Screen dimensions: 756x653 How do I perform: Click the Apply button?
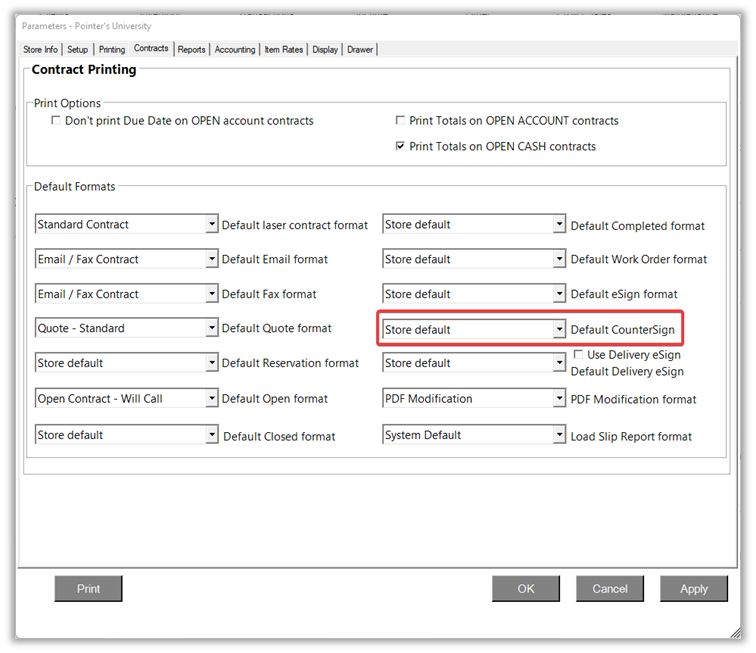click(x=693, y=589)
